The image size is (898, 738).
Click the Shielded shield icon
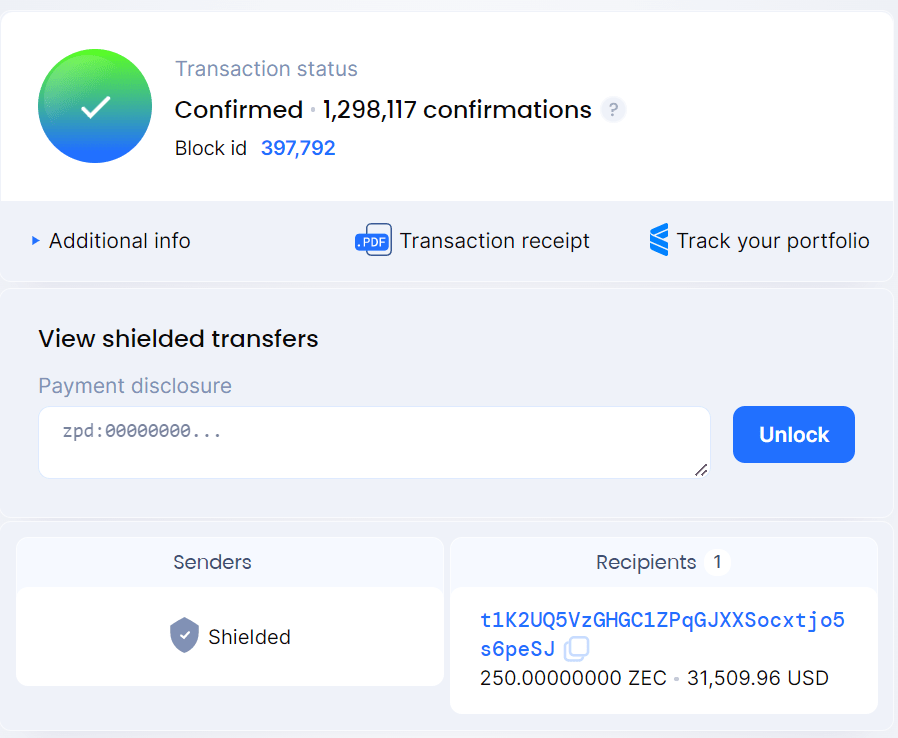pos(184,636)
